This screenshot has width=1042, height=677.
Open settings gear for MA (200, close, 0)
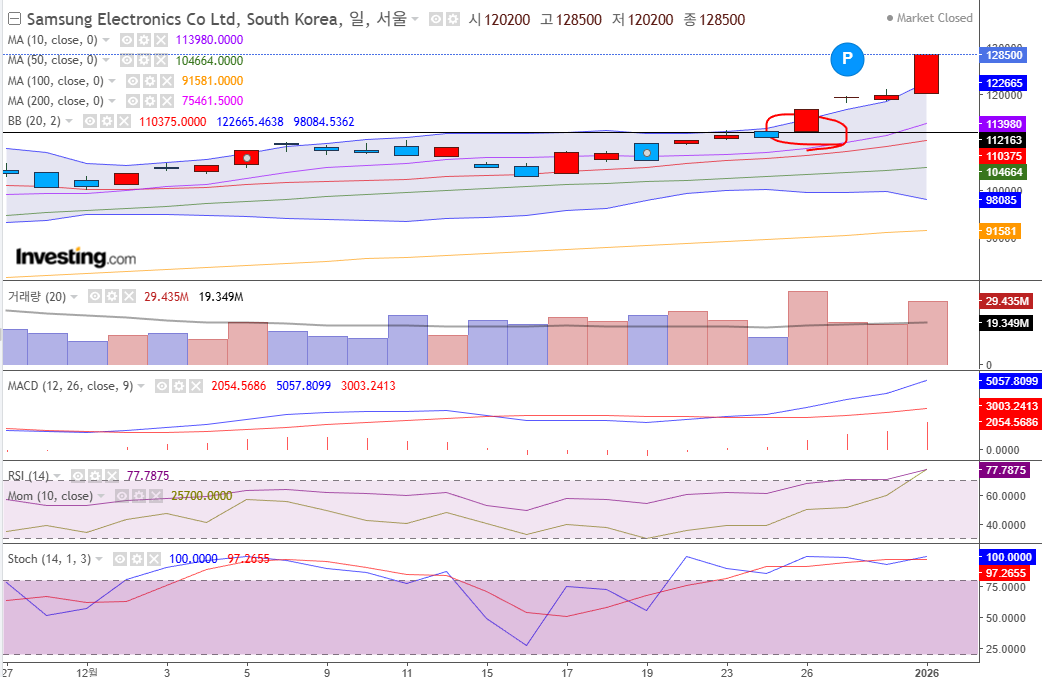(150, 101)
